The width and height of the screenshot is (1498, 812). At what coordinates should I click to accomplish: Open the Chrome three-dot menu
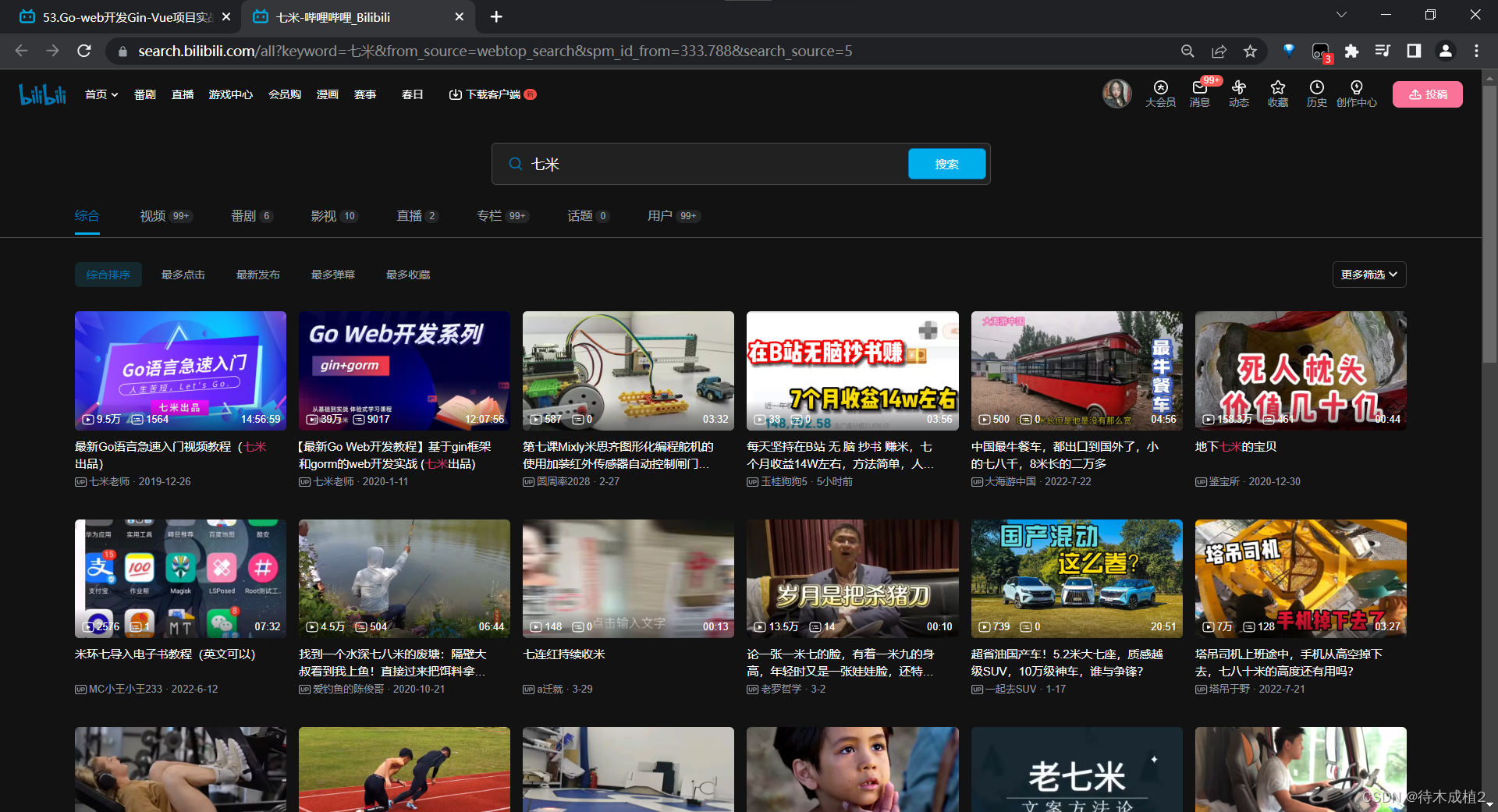click(x=1476, y=51)
